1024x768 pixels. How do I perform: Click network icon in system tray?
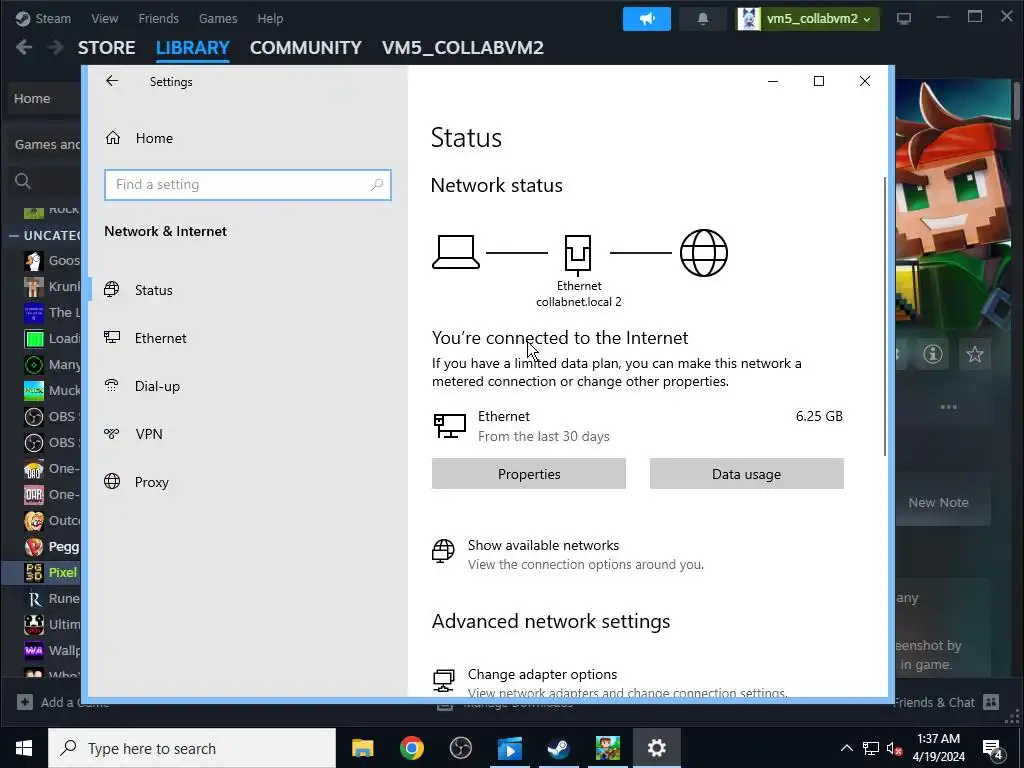click(x=871, y=748)
